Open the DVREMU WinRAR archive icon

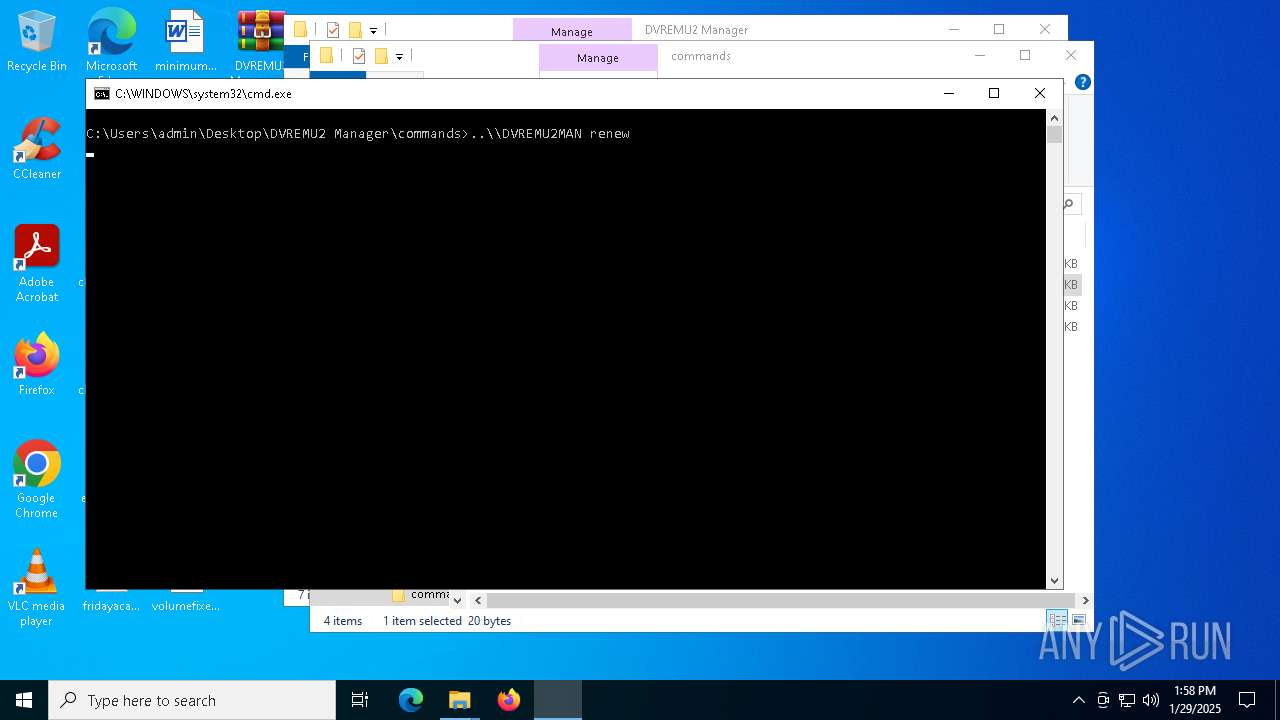259,41
